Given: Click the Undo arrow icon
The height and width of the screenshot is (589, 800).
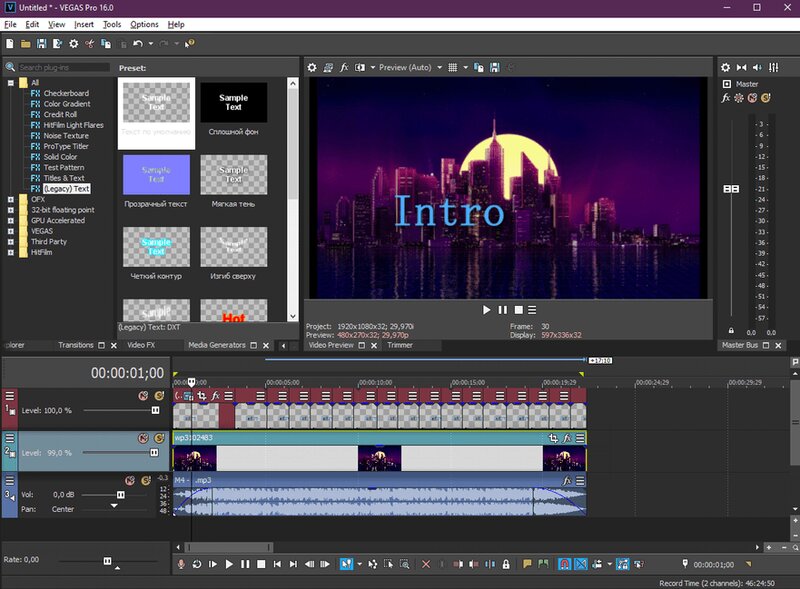Looking at the screenshot, I should coord(138,42).
